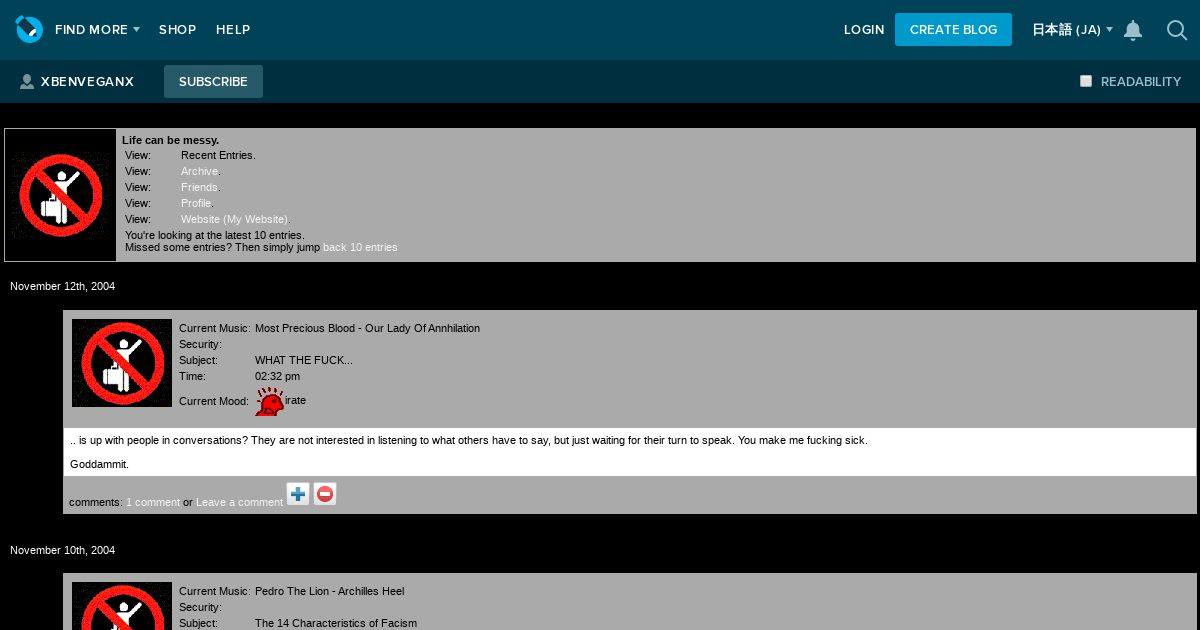
Task: Enable the Readability checkbox
Action: point(1086,81)
